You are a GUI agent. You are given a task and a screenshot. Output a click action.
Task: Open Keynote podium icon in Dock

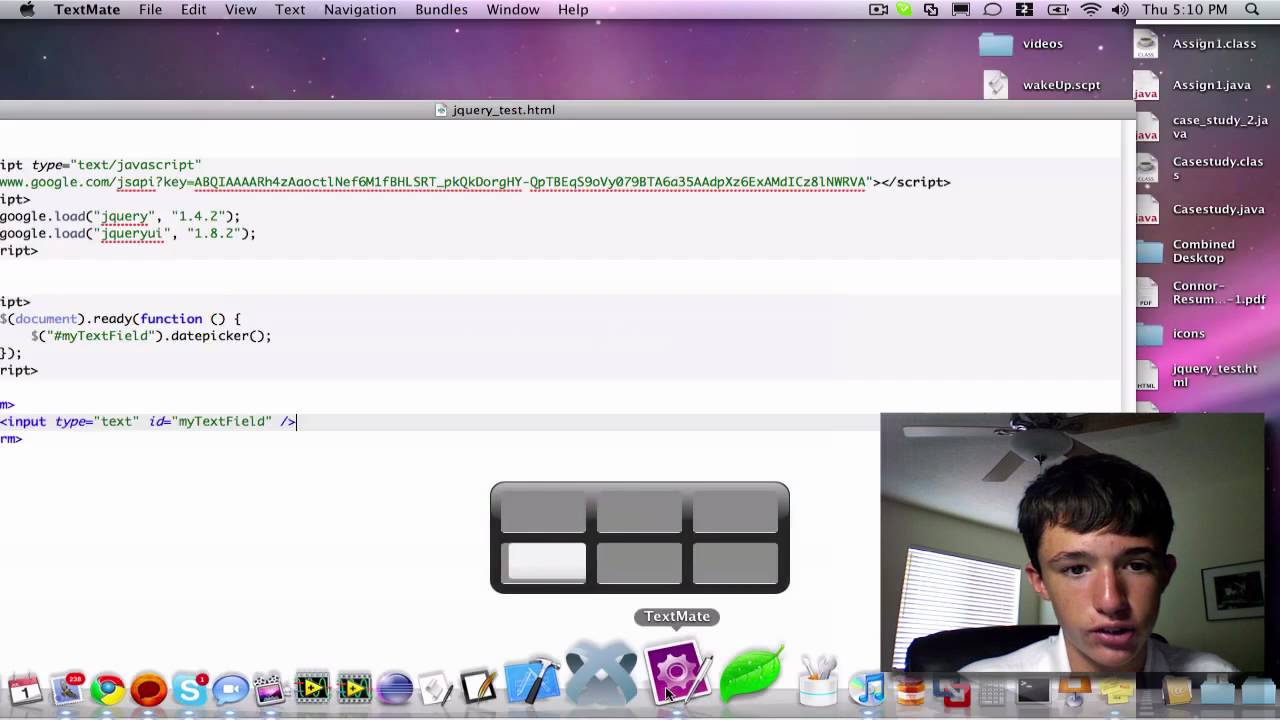click(1074, 690)
